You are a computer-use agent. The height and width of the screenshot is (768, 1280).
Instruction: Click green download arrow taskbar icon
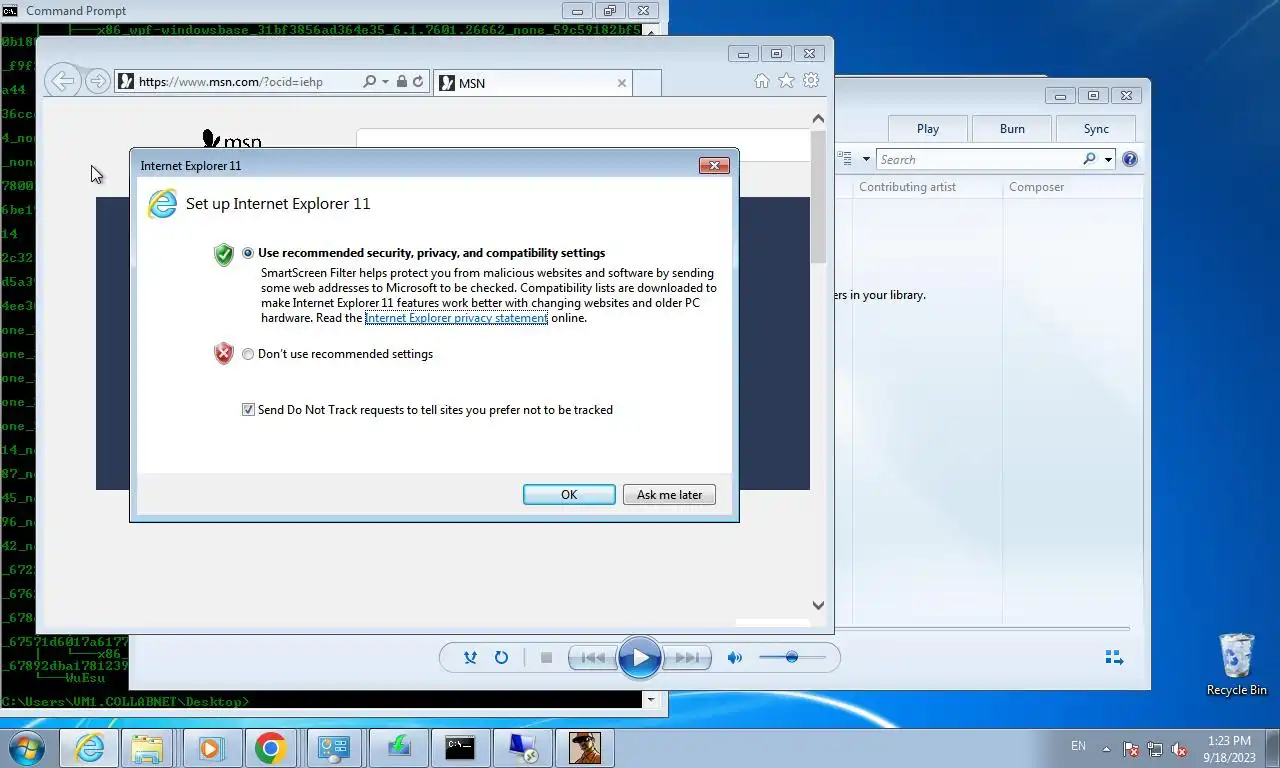399,748
